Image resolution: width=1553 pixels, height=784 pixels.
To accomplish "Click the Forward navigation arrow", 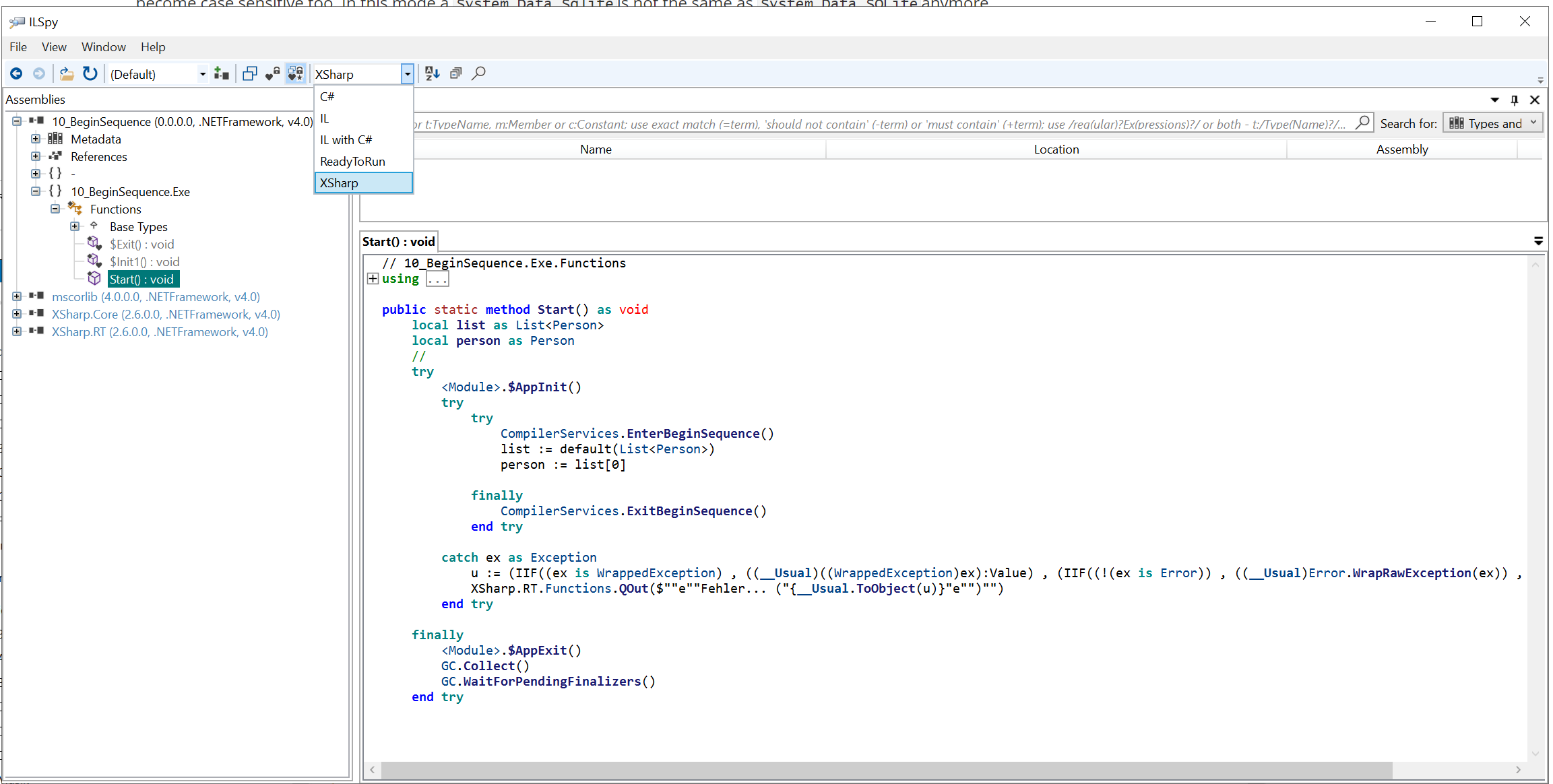I will [39, 73].
